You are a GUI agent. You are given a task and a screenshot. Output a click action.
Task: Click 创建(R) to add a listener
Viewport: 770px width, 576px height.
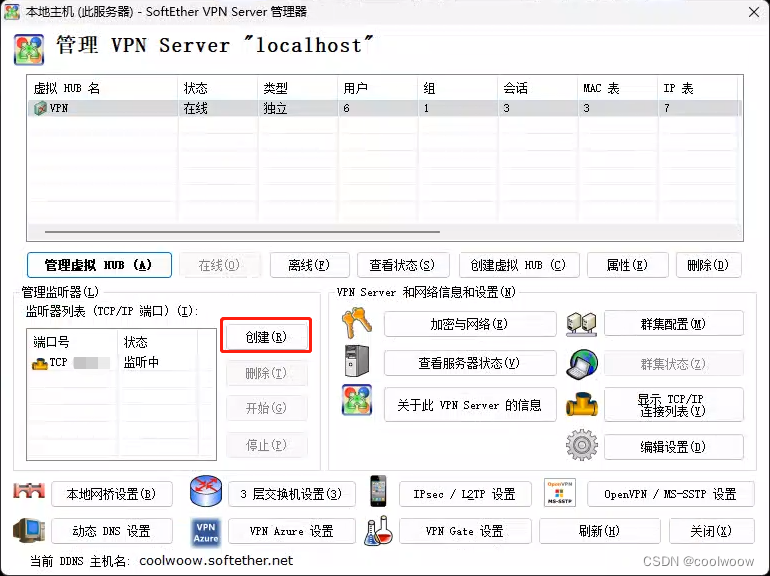266,337
